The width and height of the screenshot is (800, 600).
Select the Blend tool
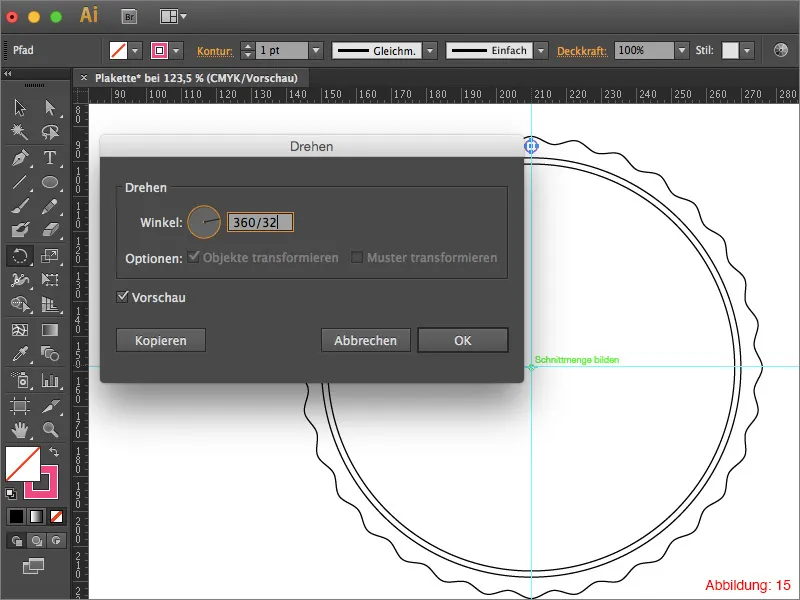point(50,354)
